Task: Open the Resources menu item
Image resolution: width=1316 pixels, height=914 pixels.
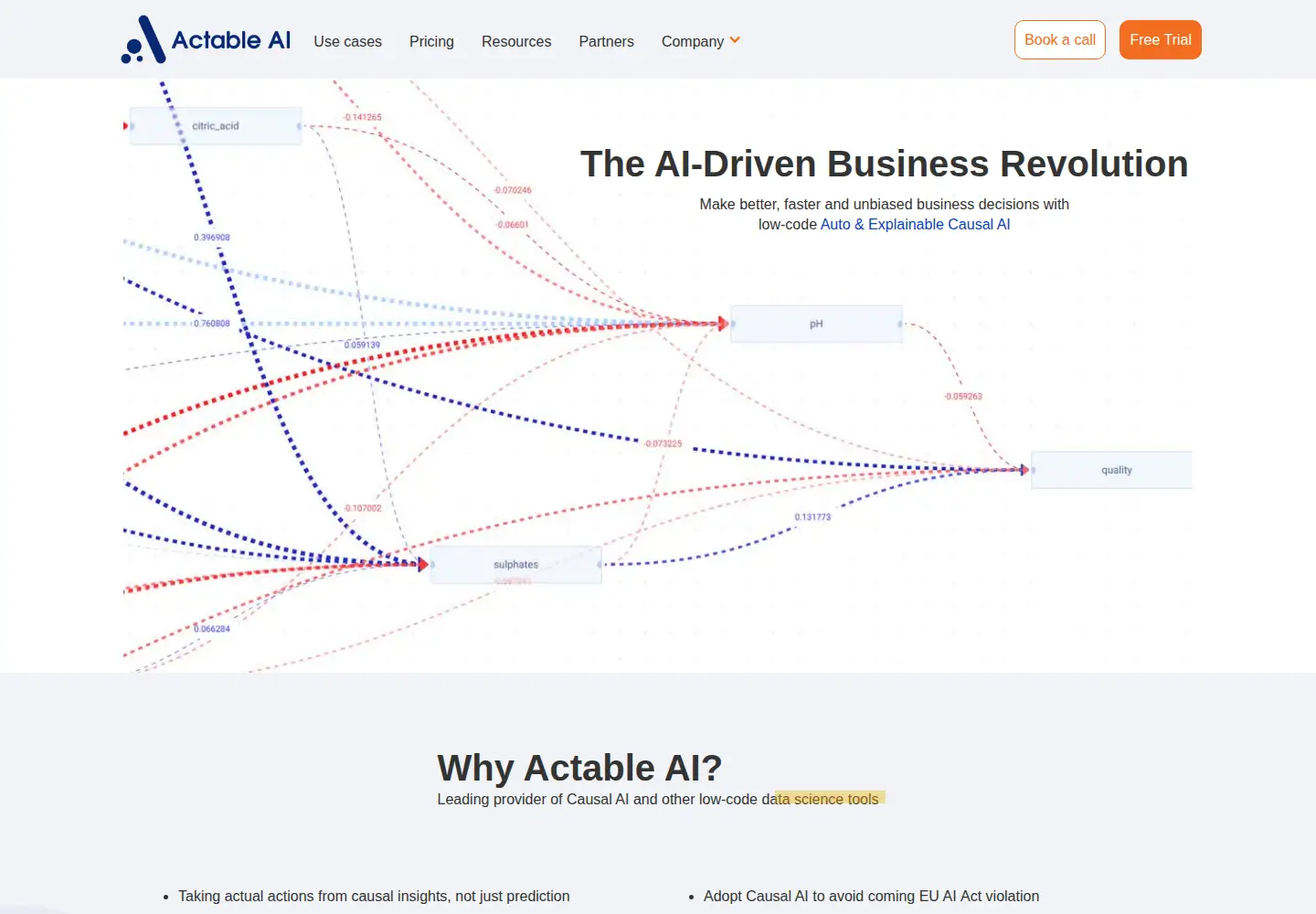Action: click(516, 41)
